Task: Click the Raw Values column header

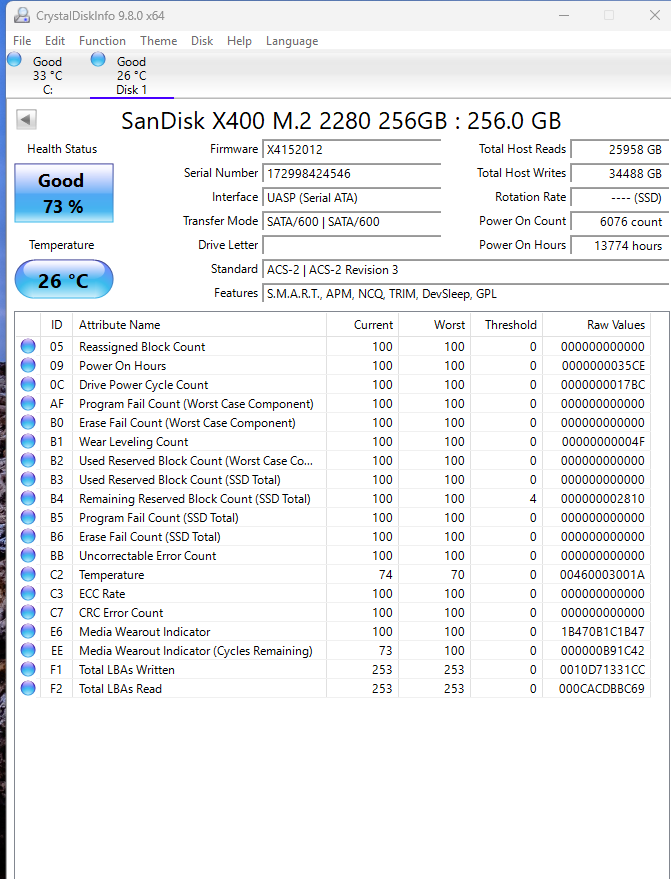Action: click(x=596, y=325)
